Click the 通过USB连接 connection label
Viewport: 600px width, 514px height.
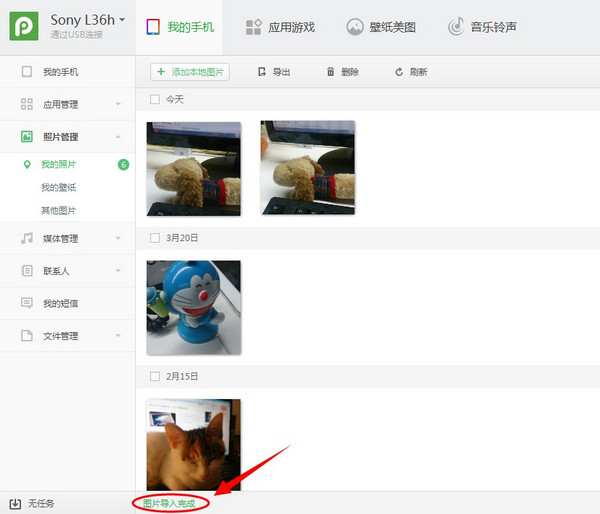point(77,35)
